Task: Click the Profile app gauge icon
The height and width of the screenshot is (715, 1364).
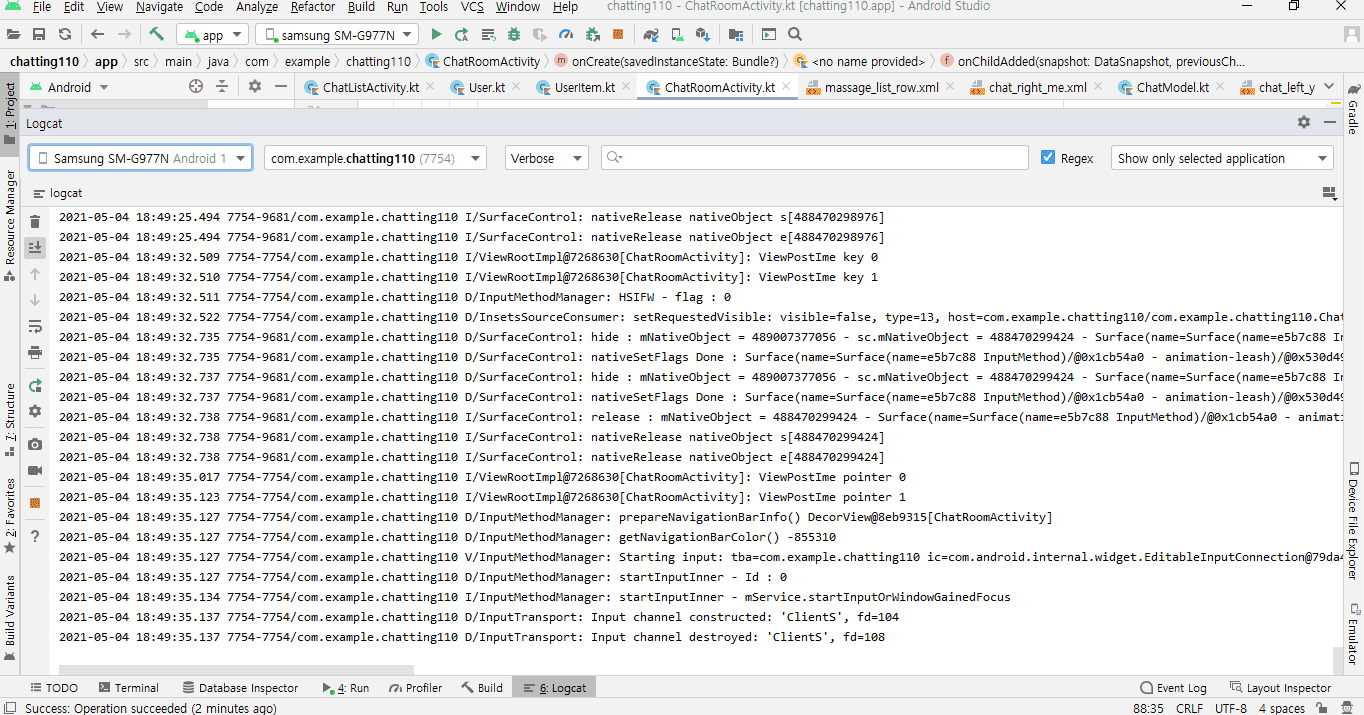Action: tap(566, 34)
